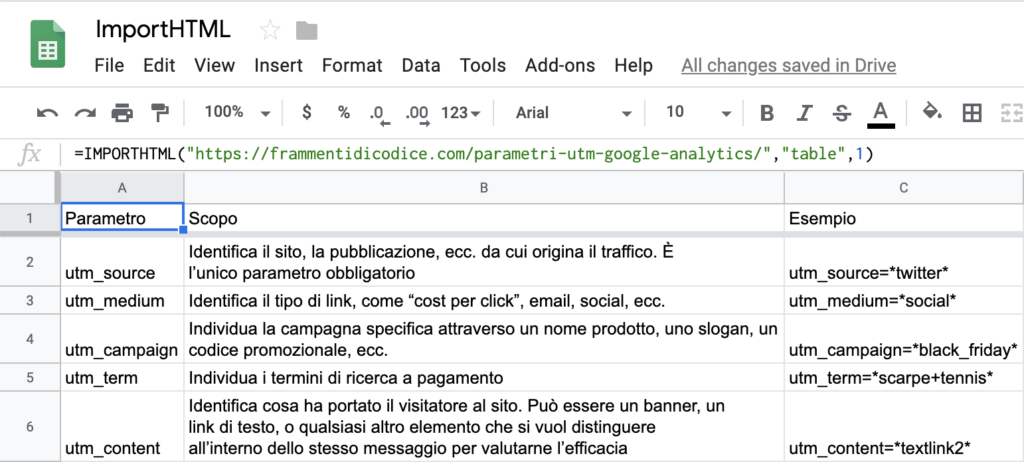Open the Insert menu

[x=278, y=65]
